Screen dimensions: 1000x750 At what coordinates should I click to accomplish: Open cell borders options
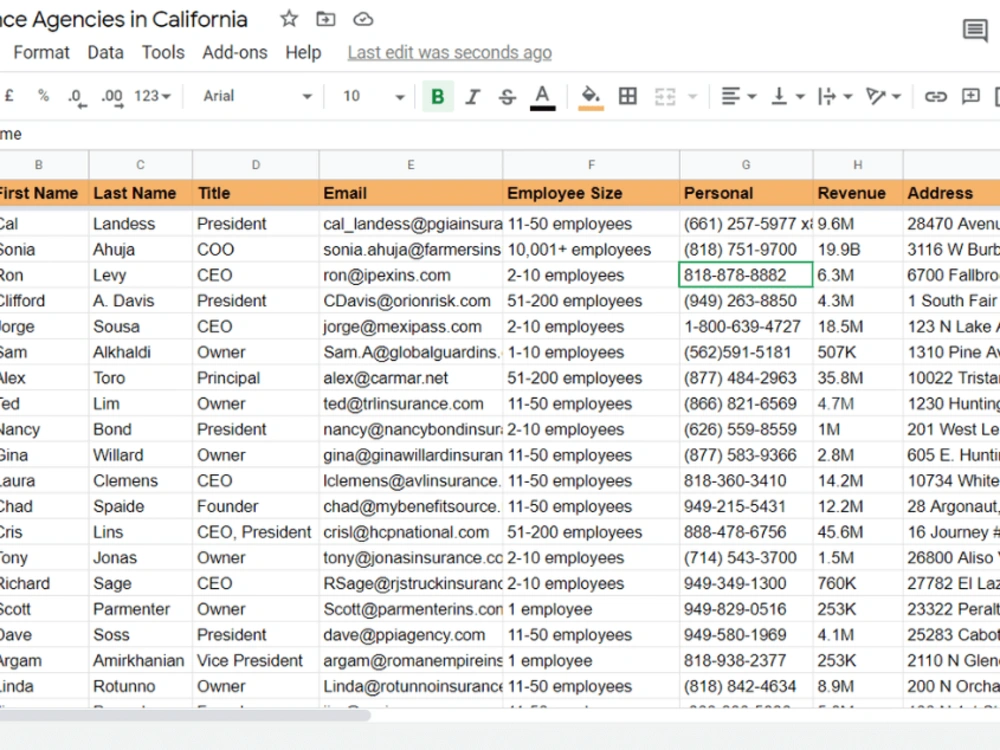pos(628,96)
